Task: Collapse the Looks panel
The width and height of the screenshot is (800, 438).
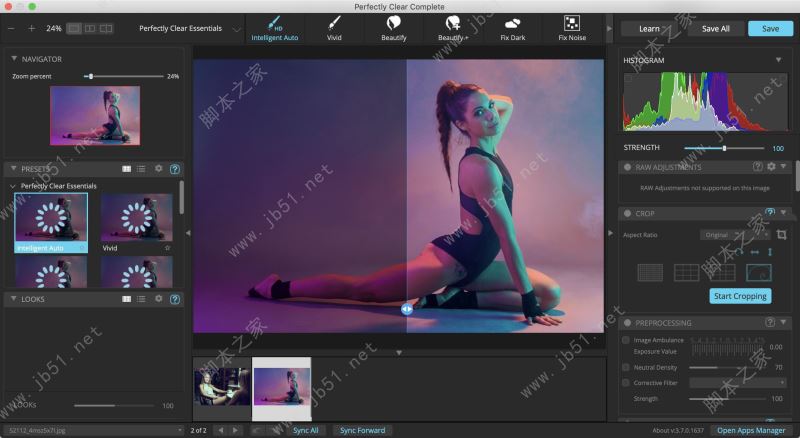Action: pos(14,299)
